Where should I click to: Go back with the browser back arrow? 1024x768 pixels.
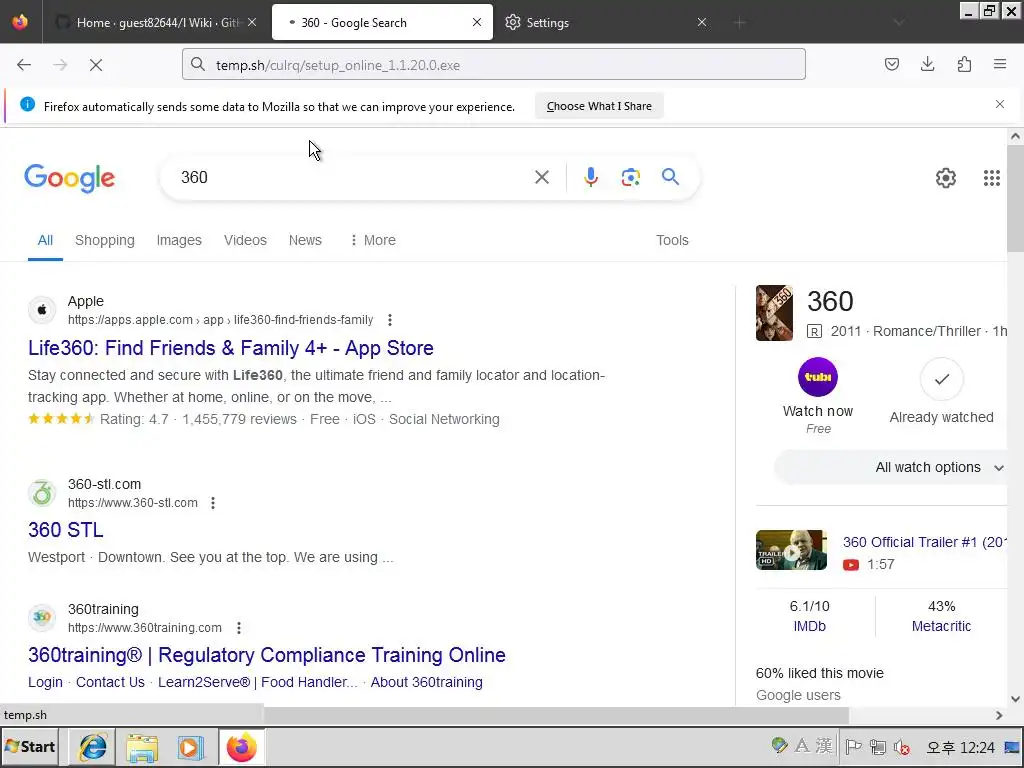(x=24, y=65)
